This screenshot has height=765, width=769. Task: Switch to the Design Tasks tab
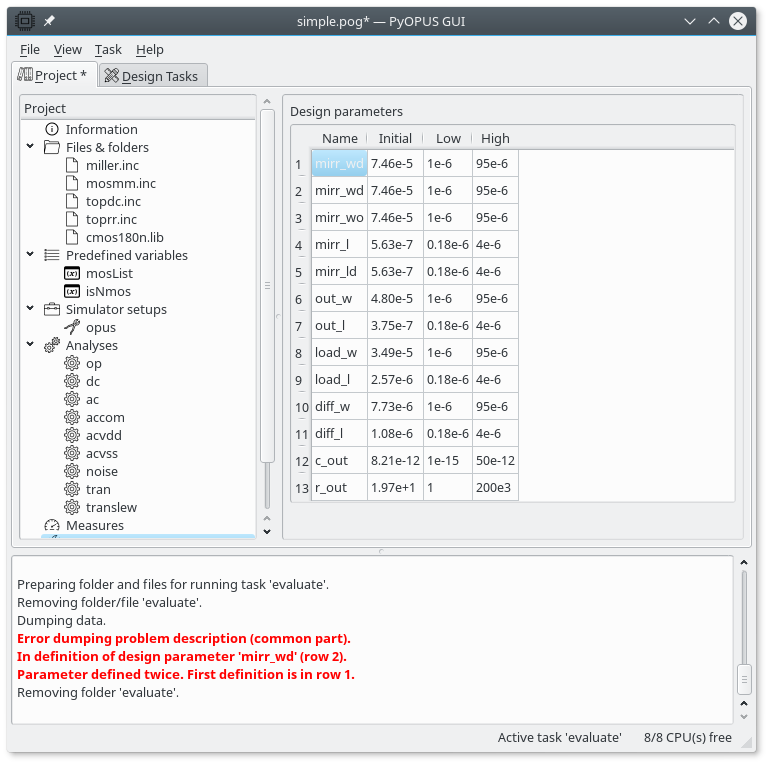[x=153, y=76]
